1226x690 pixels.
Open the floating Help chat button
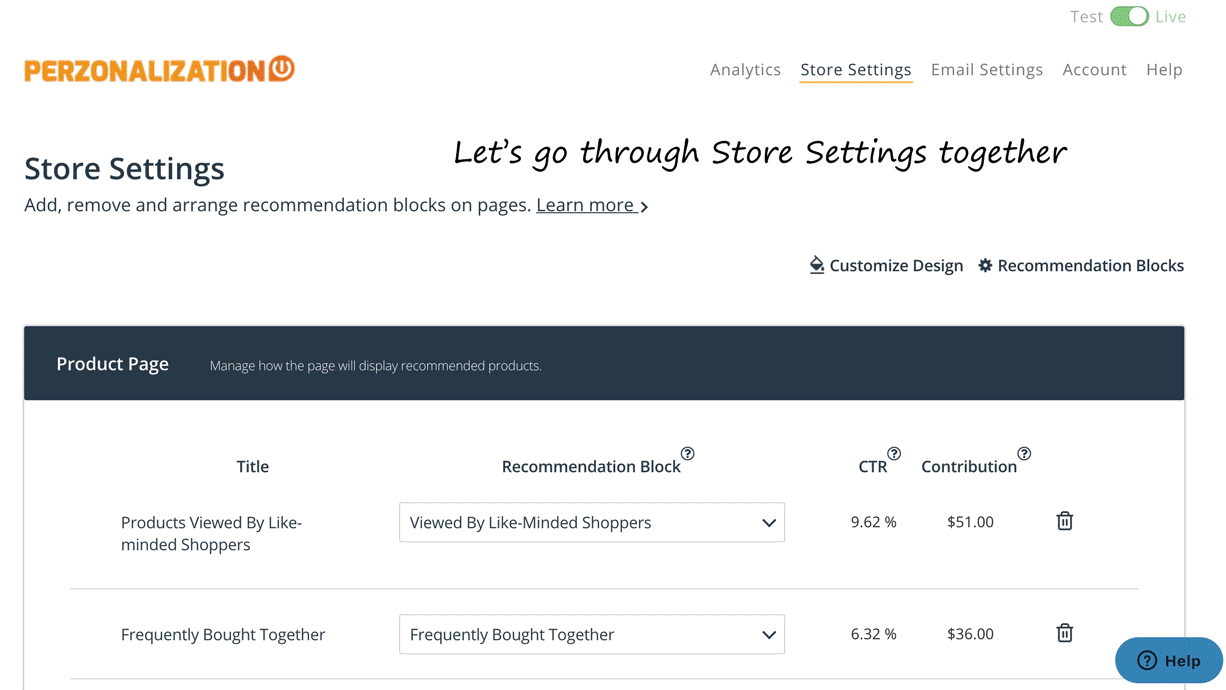pyautogui.click(x=1169, y=660)
